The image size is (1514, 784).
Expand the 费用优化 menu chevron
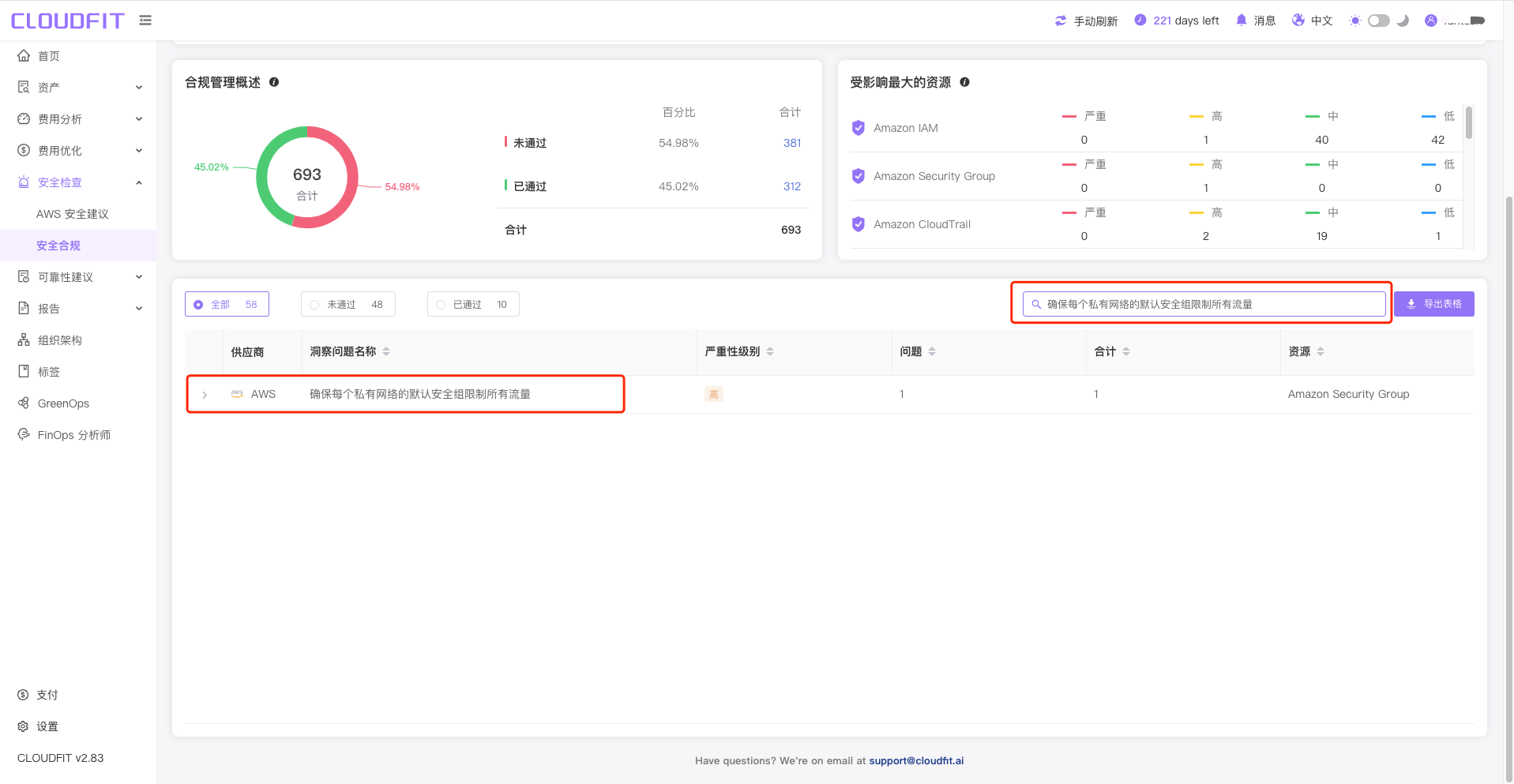139,151
